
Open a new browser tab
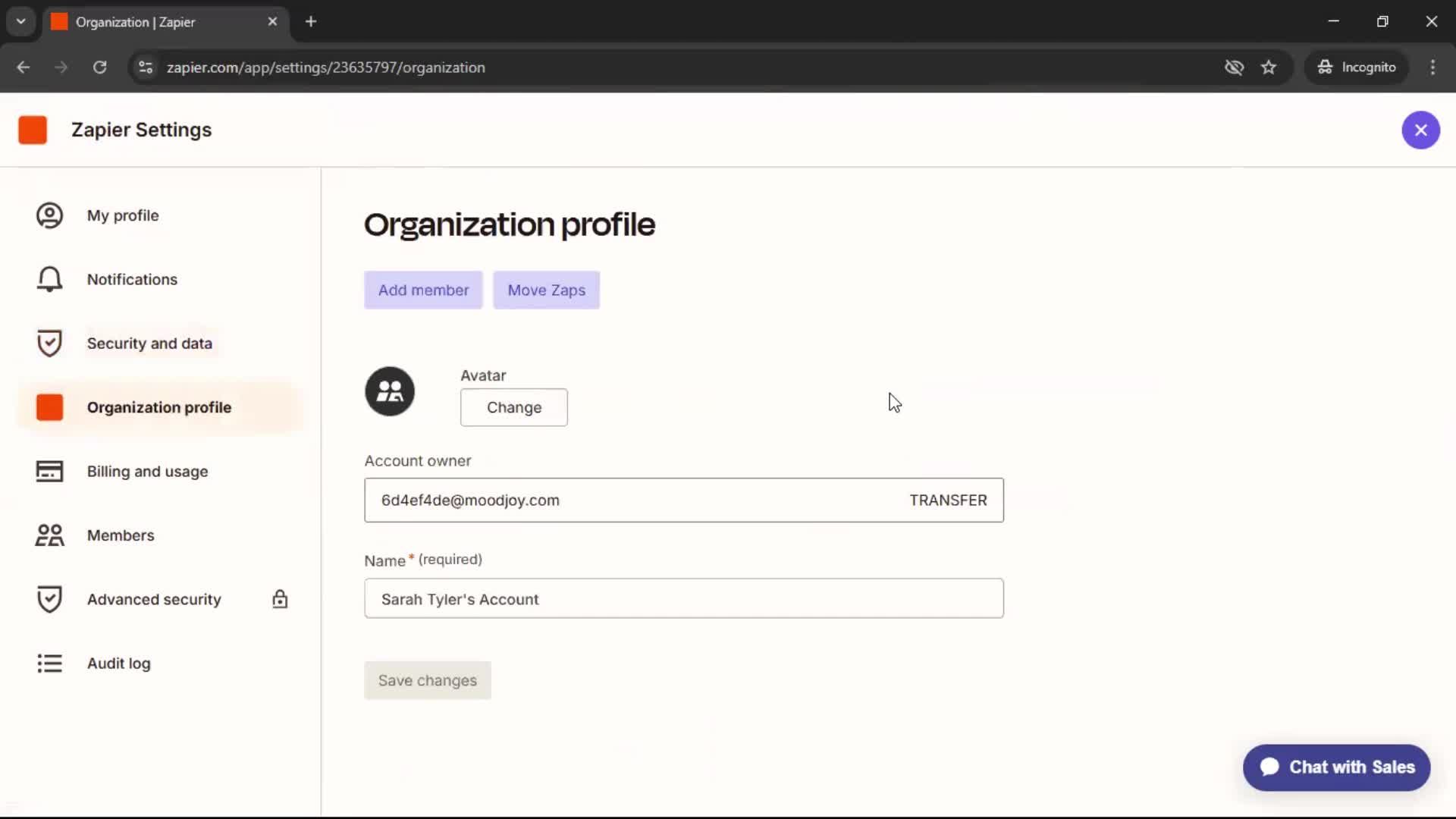311,22
